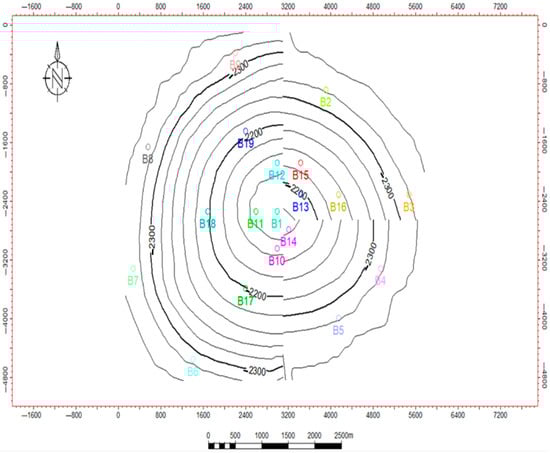Click the B3 well label
The height and width of the screenshot is (453, 550).
(x=409, y=207)
